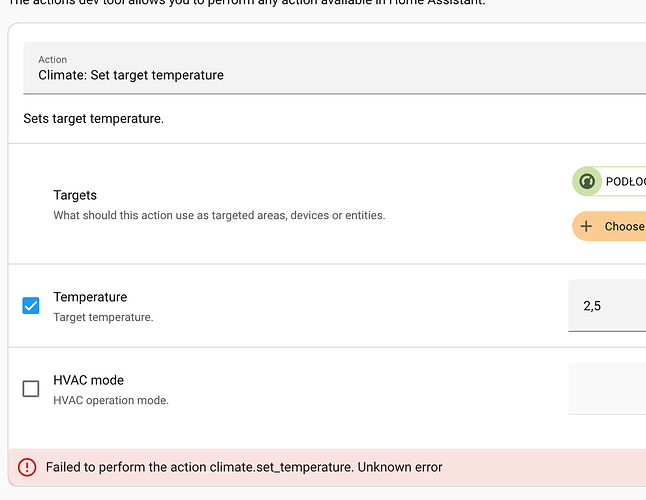Image resolution: width=646 pixels, height=500 pixels.
Task: Uncheck the Temperature checkbox
Action: 31,306
